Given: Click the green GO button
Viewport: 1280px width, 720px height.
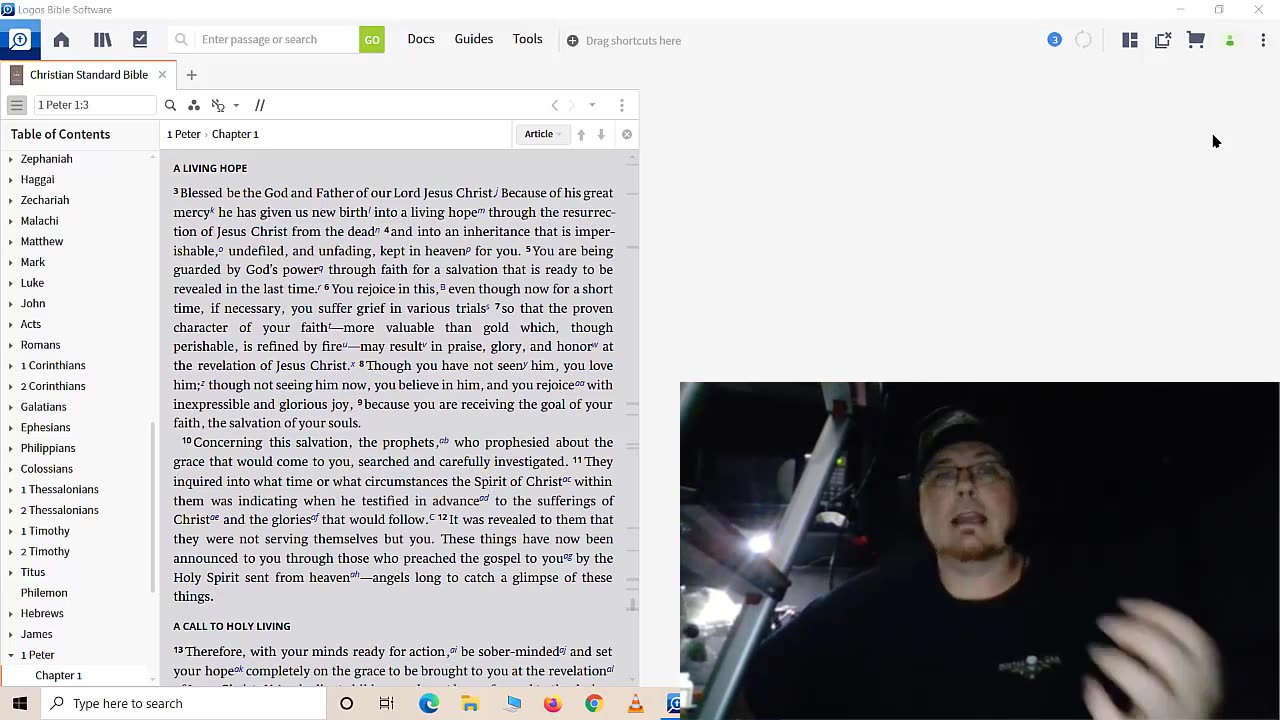Looking at the screenshot, I should click(x=372, y=40).
